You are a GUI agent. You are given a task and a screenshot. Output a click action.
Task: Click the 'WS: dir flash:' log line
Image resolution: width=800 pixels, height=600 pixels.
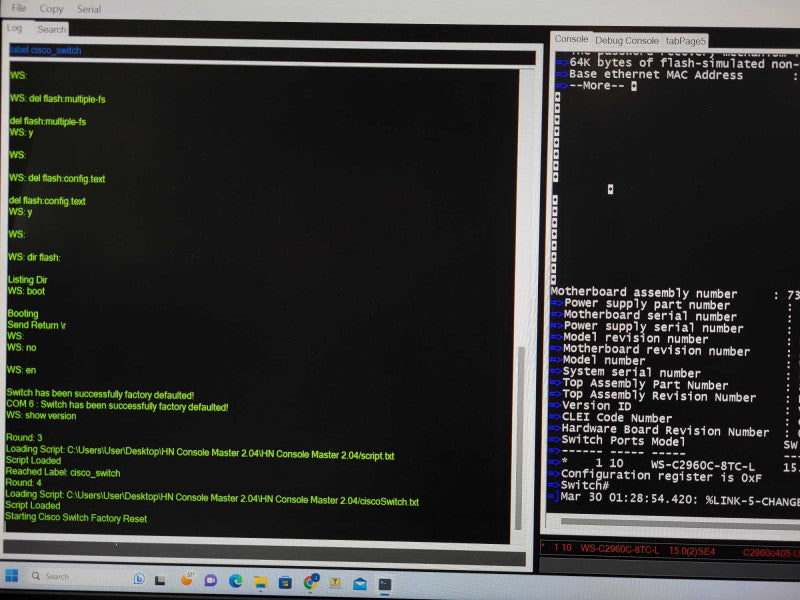click(x=34, y=257)
